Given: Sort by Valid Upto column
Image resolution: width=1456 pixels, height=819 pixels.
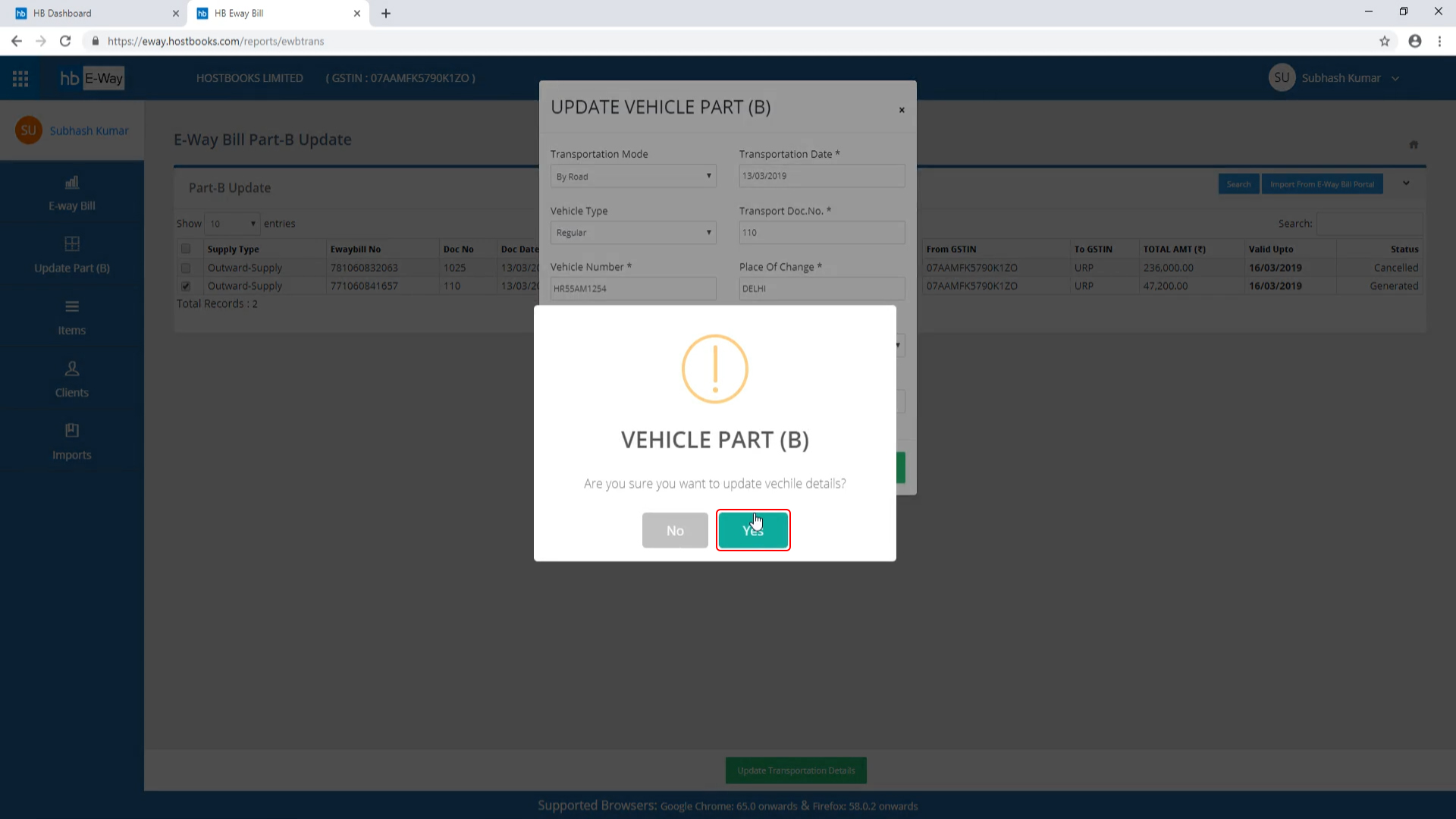Looking at the screenshot, I should tap(1271, 249).
